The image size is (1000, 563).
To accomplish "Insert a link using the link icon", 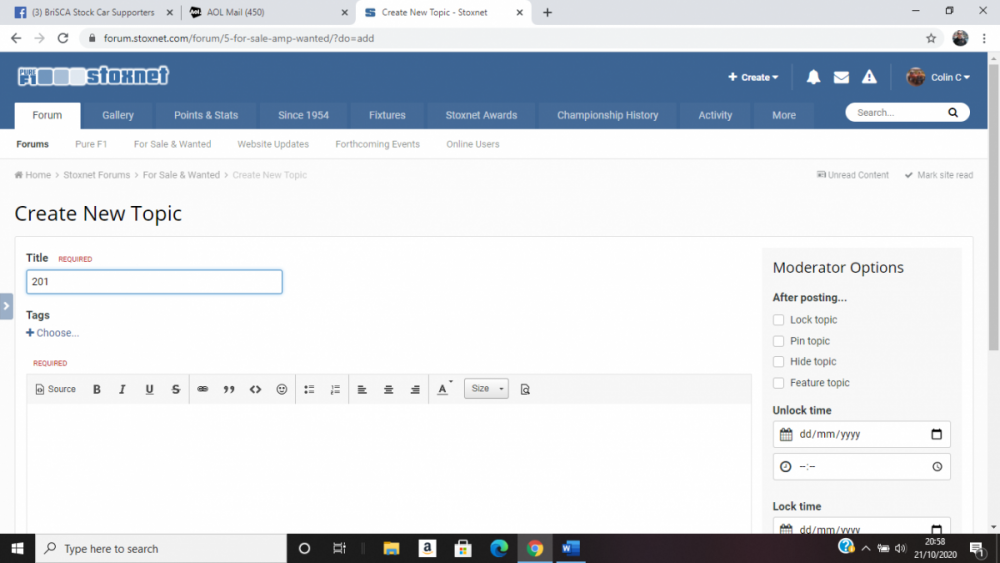I will click(202, 389).
